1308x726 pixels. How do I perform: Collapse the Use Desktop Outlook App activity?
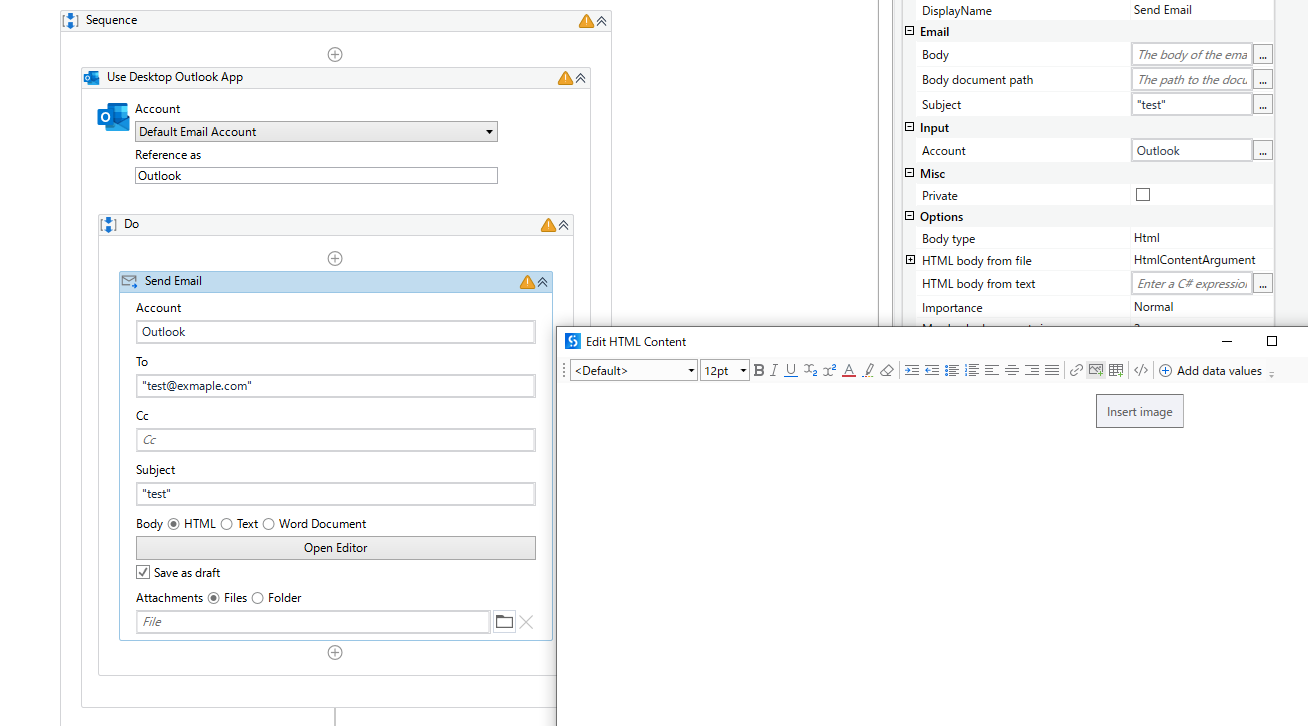581,77
